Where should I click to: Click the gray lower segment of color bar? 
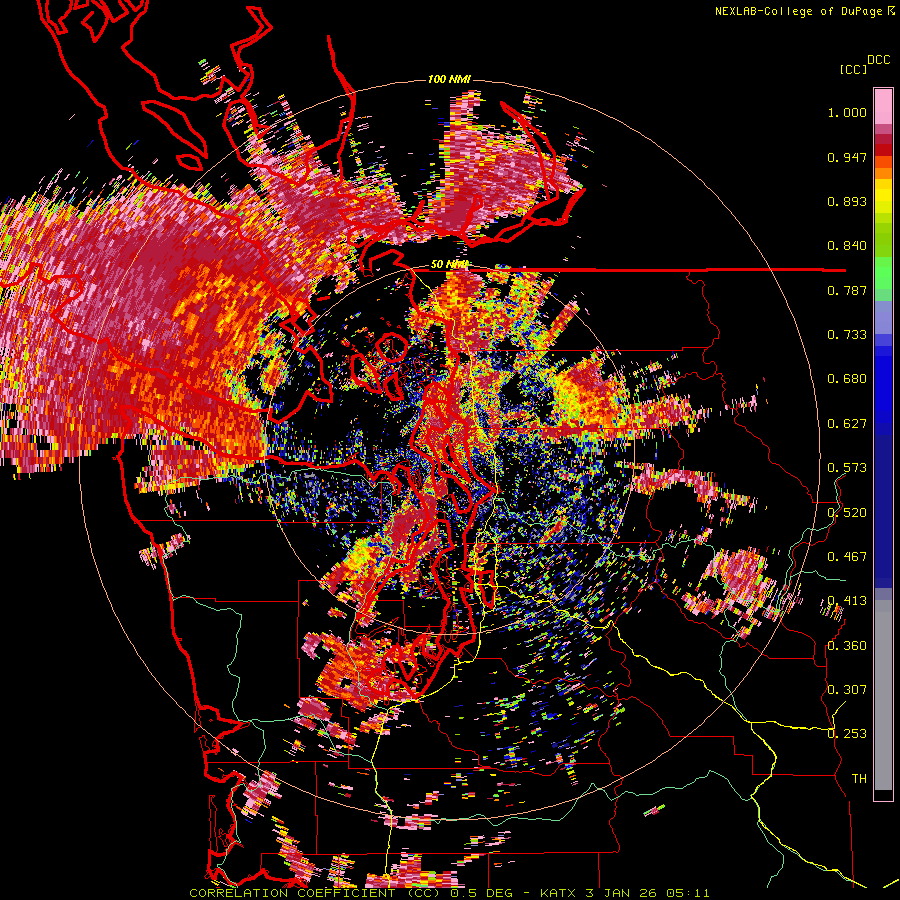tap(883, 695)
